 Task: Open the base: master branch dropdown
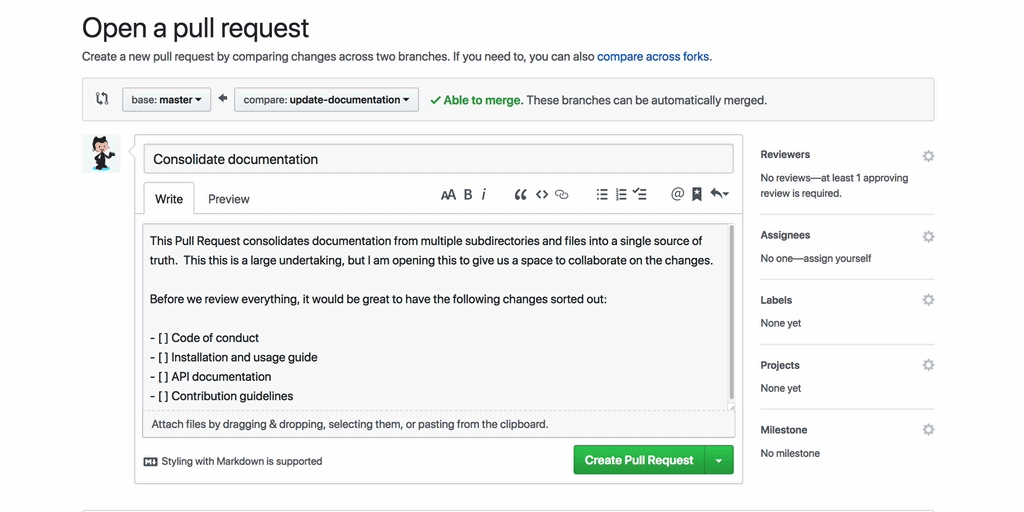coord(166,100)
